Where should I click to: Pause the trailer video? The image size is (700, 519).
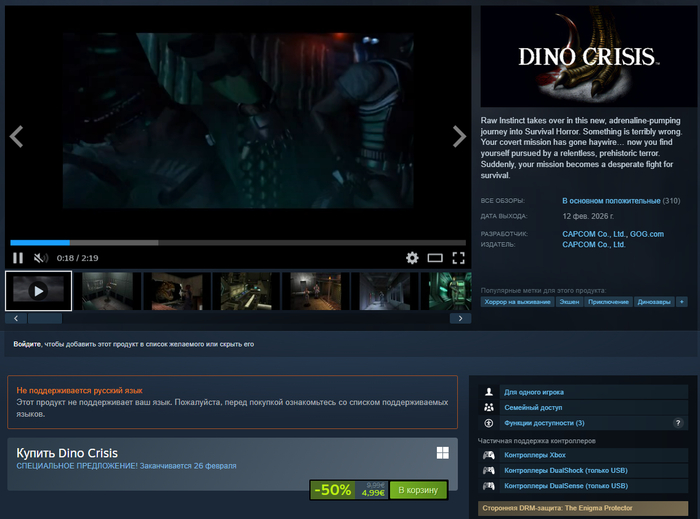18,258
